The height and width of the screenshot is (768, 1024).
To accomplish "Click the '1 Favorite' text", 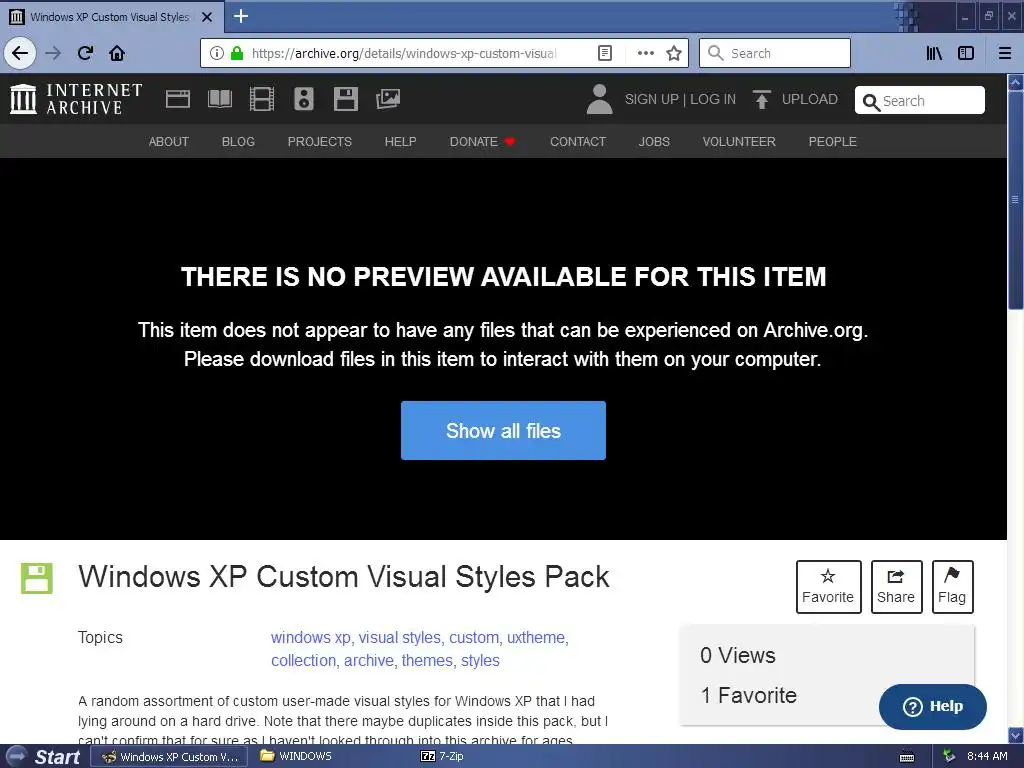I will 748,696.
